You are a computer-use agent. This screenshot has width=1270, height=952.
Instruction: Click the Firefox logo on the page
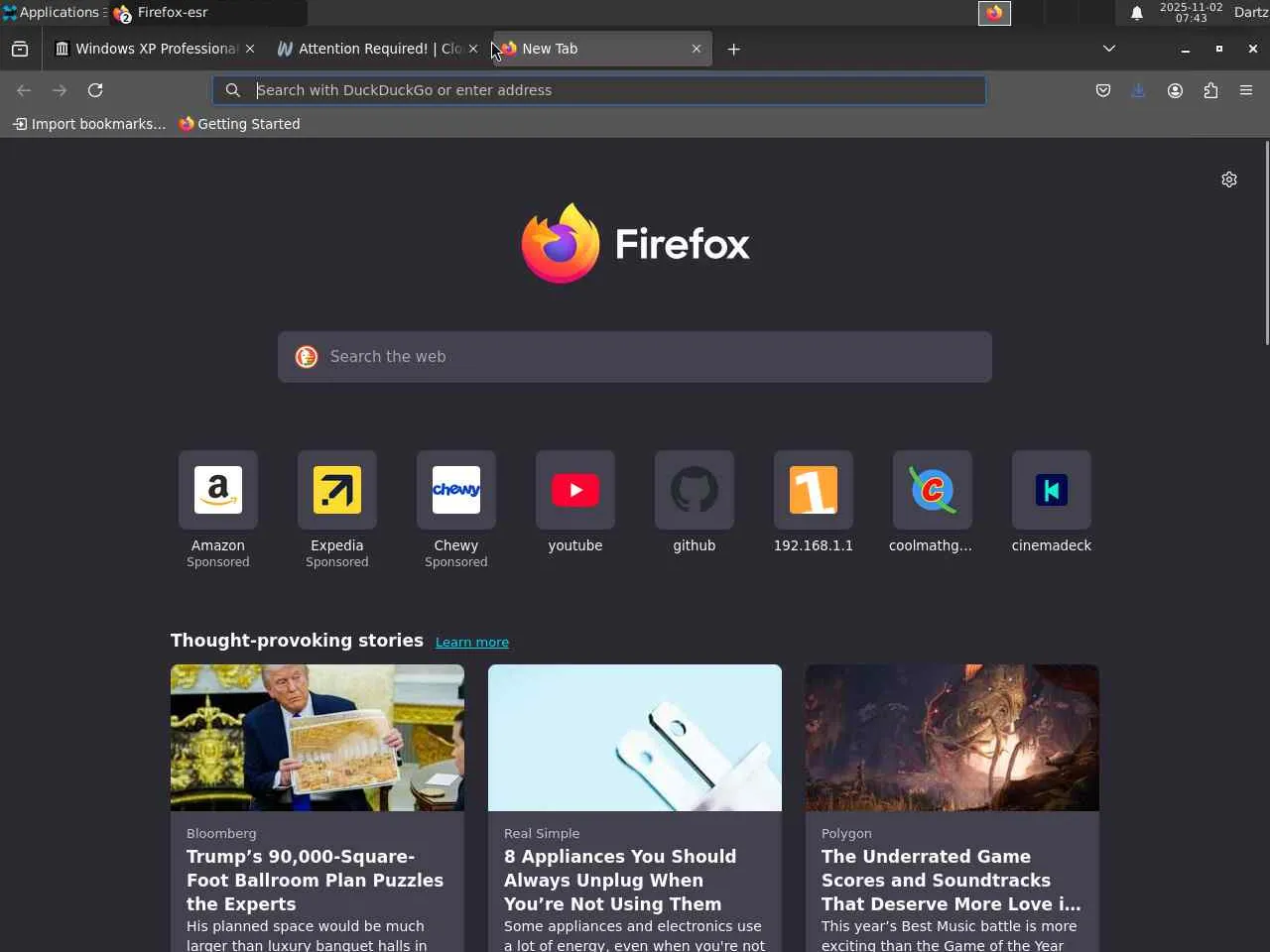[x=635, y=244]
